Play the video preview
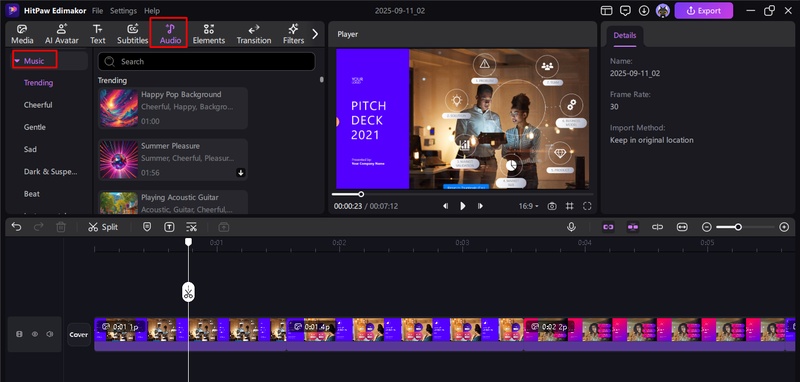 [463, 206]
